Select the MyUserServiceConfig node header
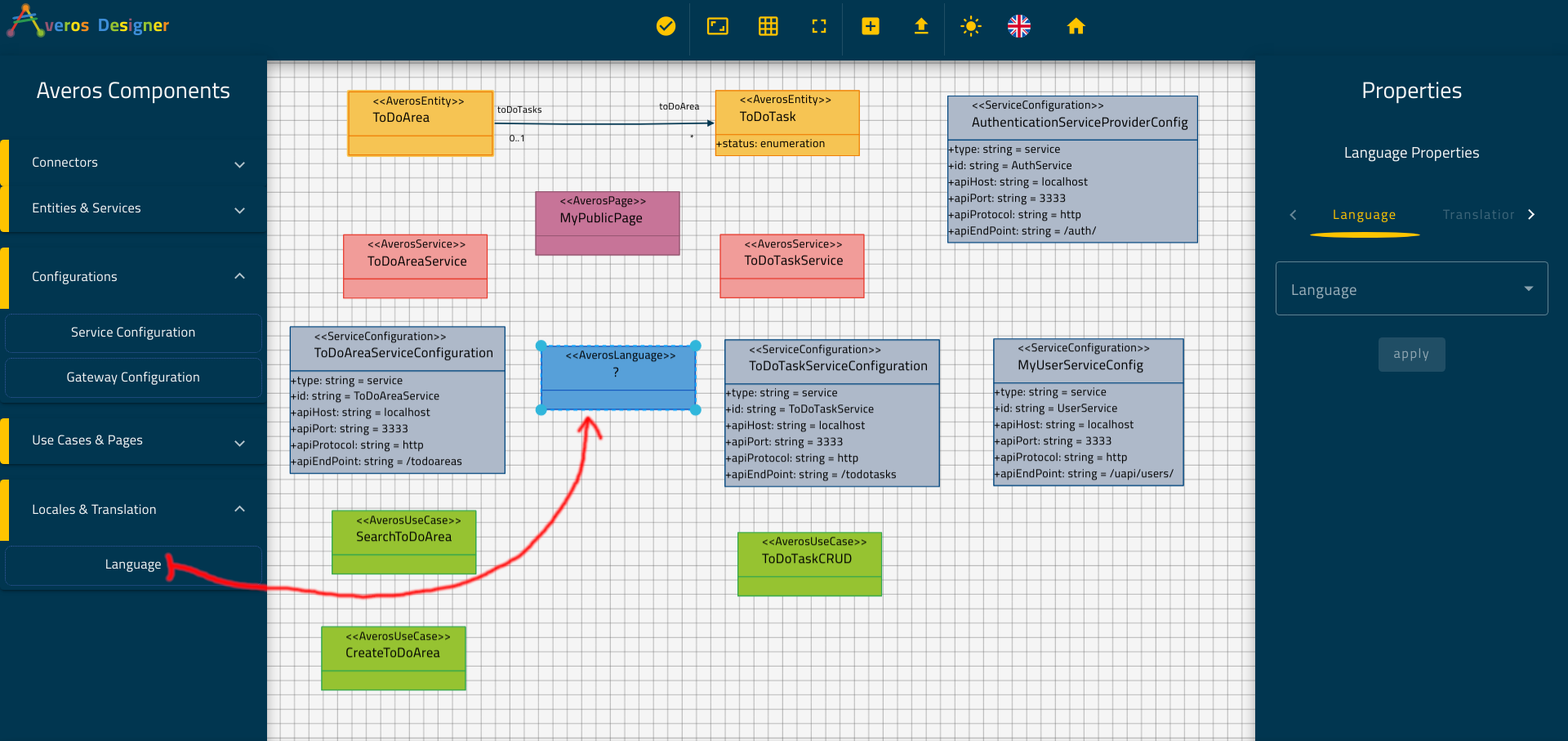Viewport: 1568px width, 741px height. 1089,361
